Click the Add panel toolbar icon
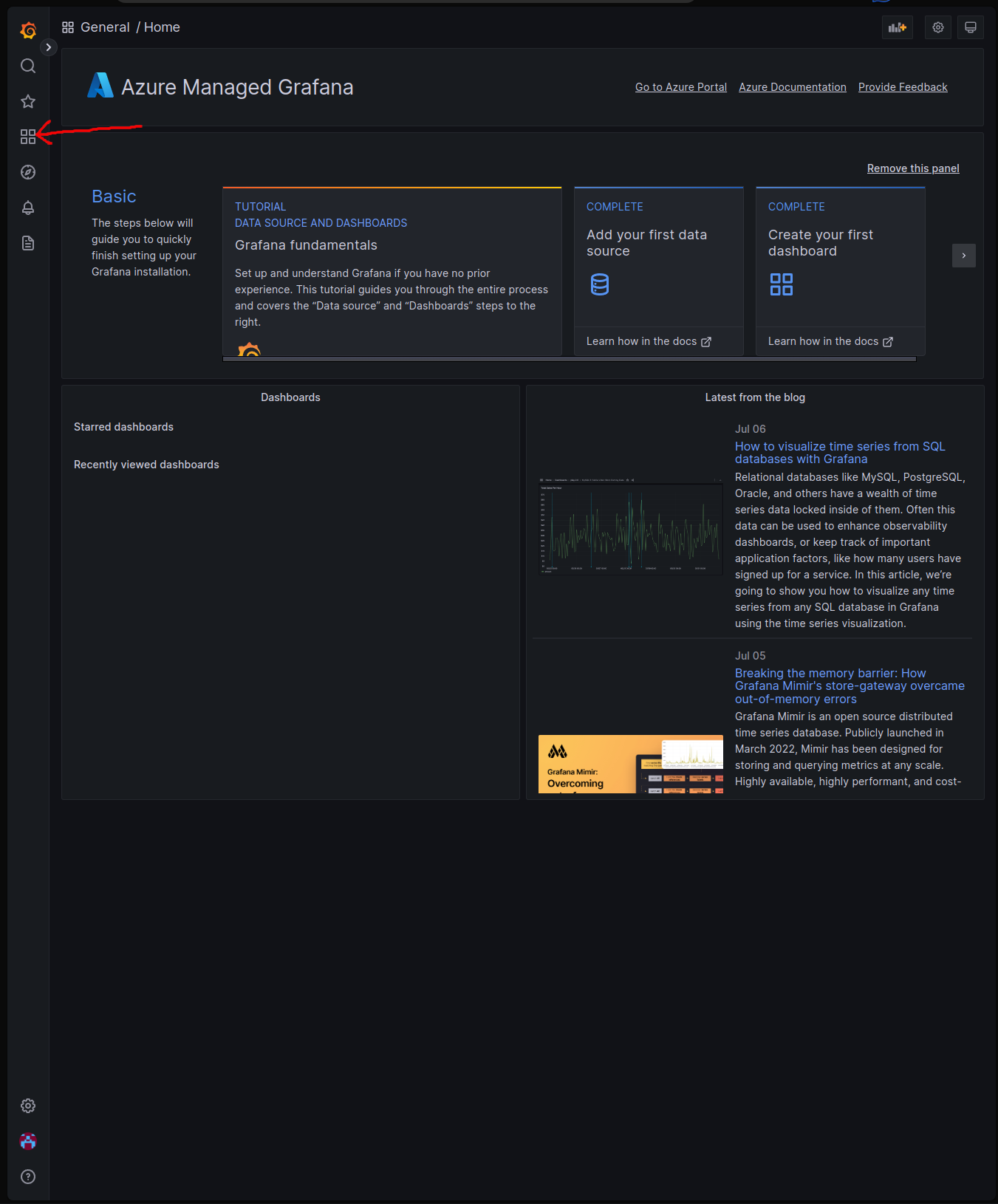Screen dimensions: 998x1204 tap(898, 27)
